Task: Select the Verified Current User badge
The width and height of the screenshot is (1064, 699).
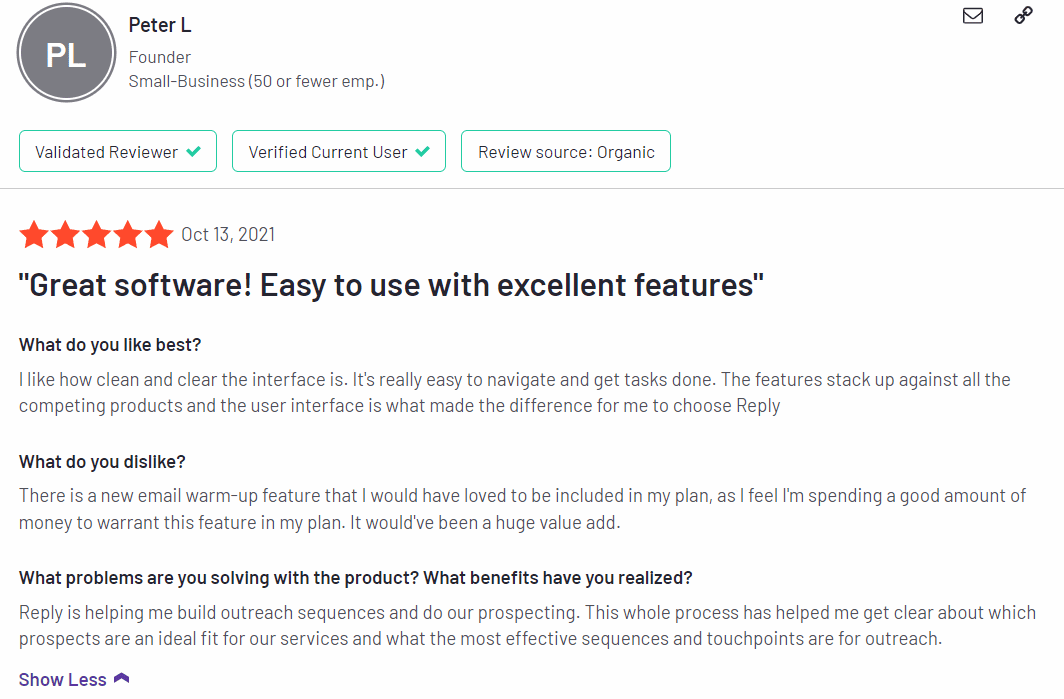Action: pos(339,151)
